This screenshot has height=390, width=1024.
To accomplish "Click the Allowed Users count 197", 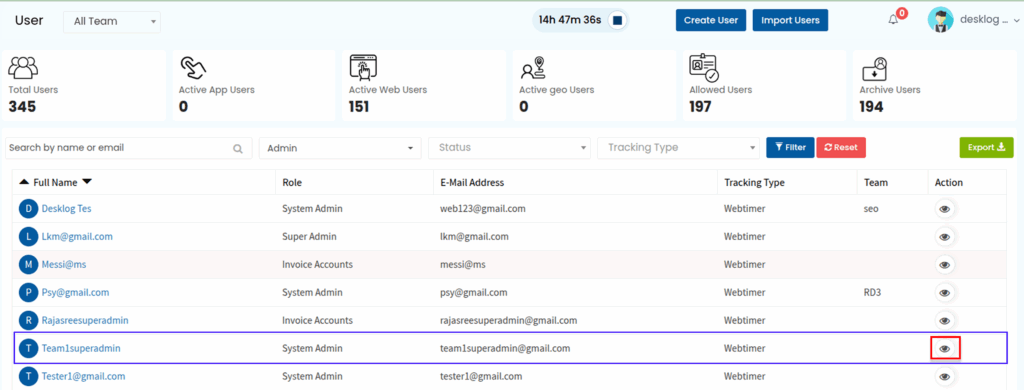I will [x=700, y=106].
